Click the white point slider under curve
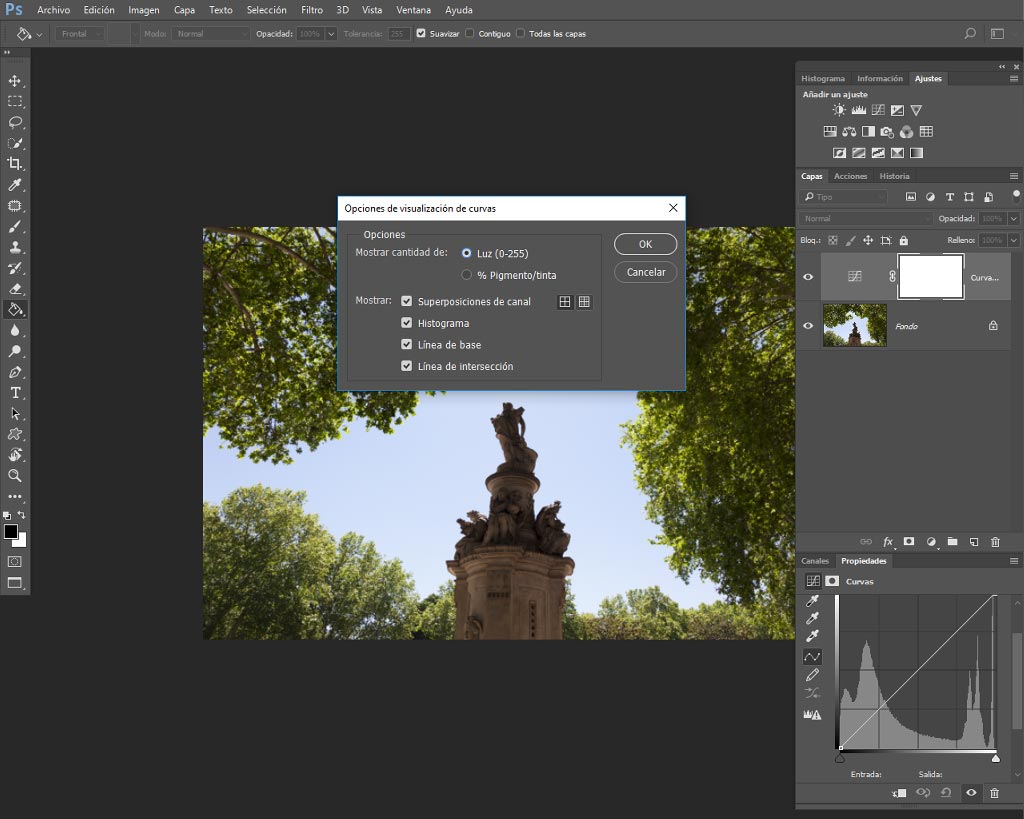The width and height of the screenshot is (1024, 819). click(x=996, y=758)
